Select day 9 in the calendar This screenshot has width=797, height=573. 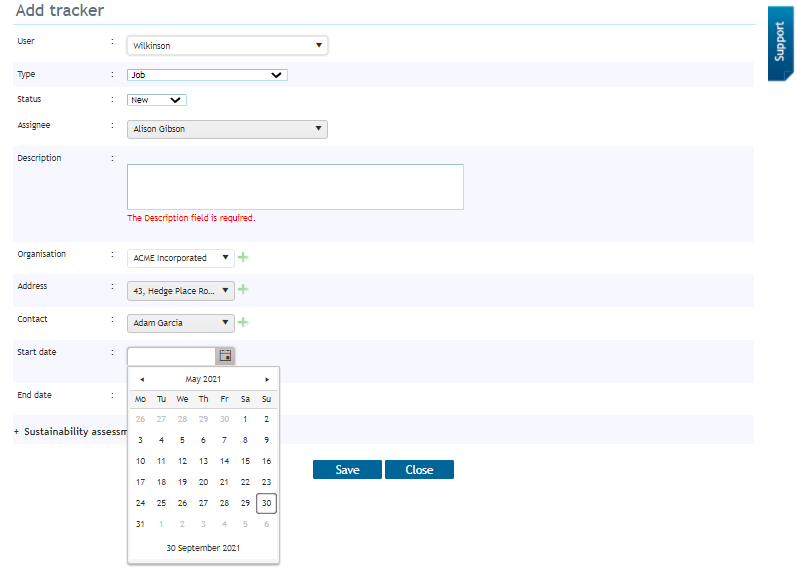click(x=266, y=440)
